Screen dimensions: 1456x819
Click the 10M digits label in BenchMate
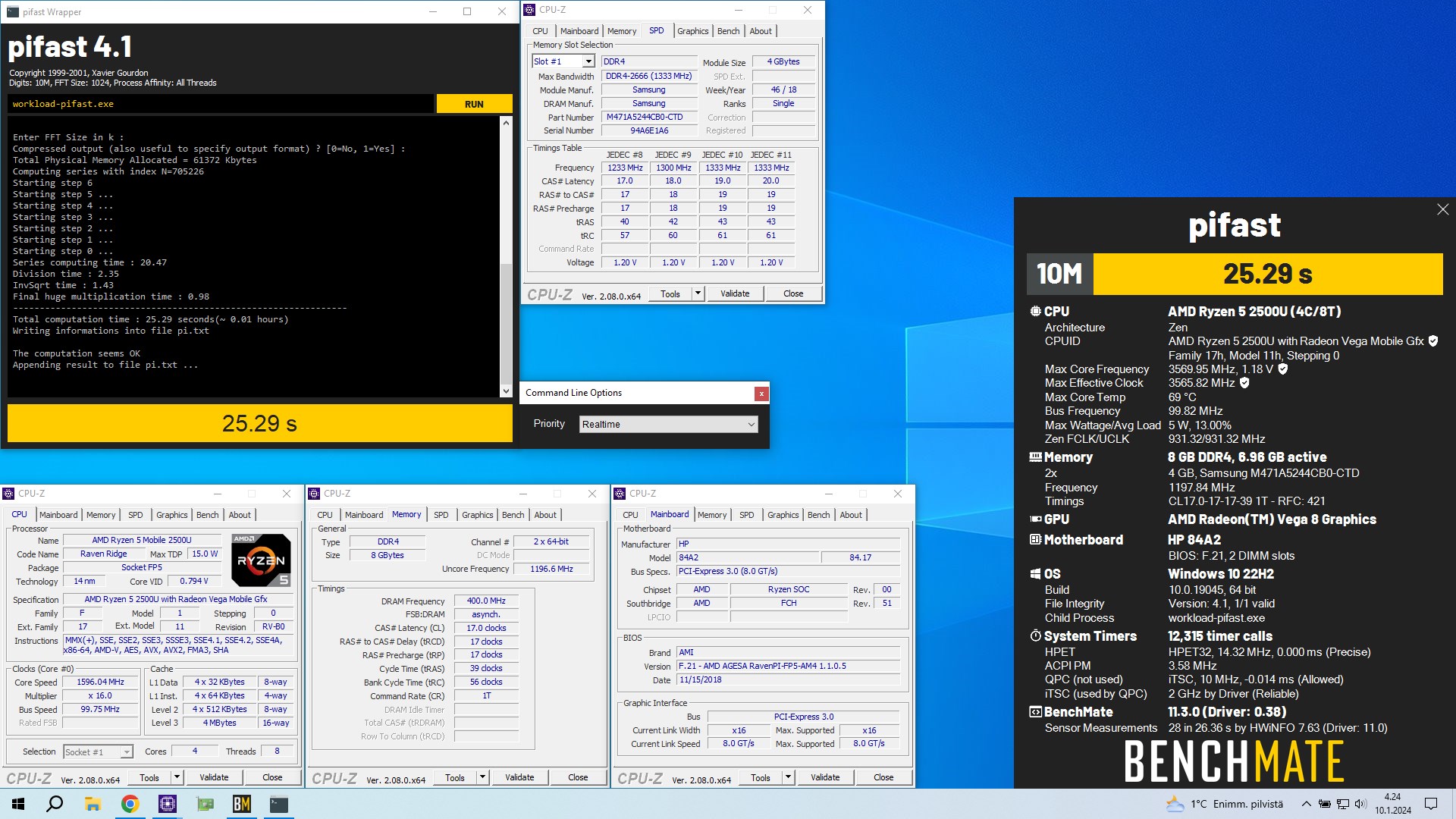(x=1059, y=274)
